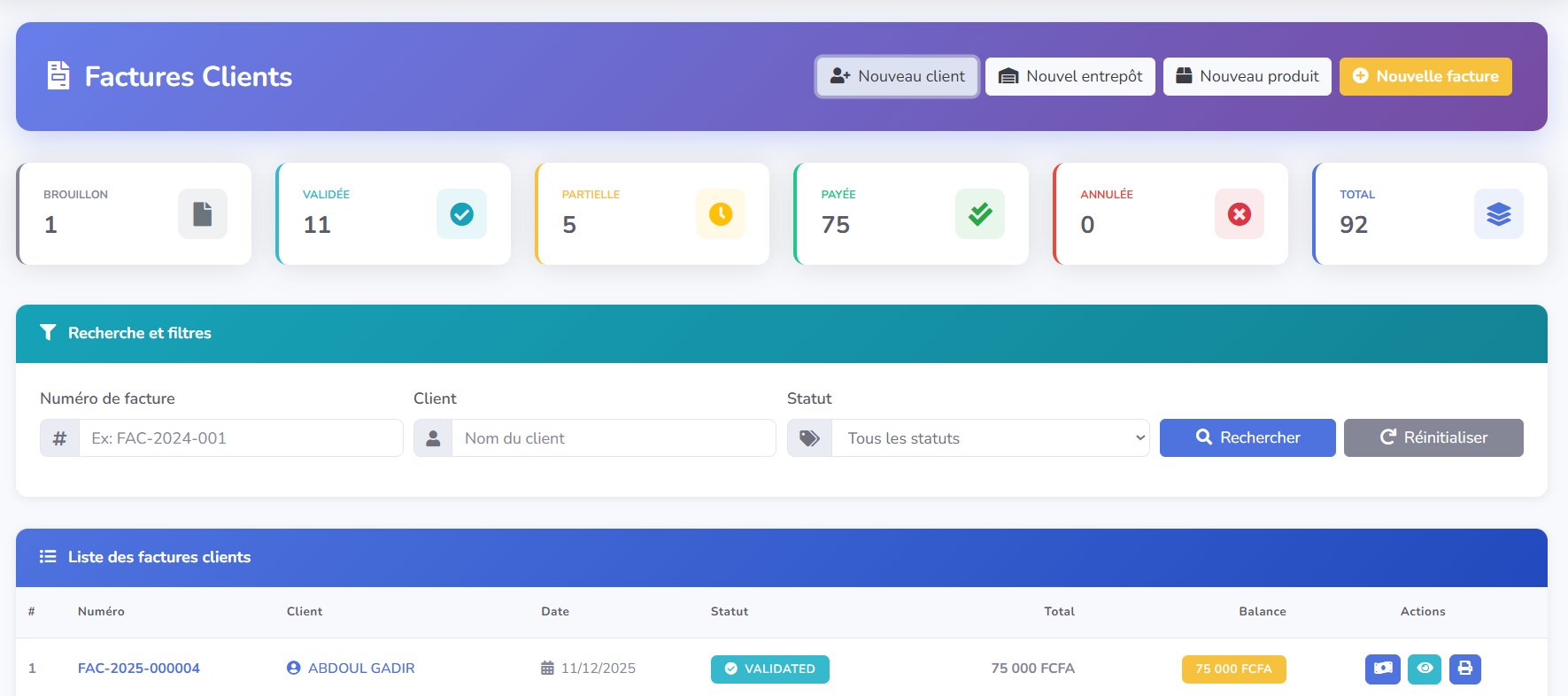This screenshot has width=1568, height=696.
Task: Click the Client column header
Action: [305, 612]
